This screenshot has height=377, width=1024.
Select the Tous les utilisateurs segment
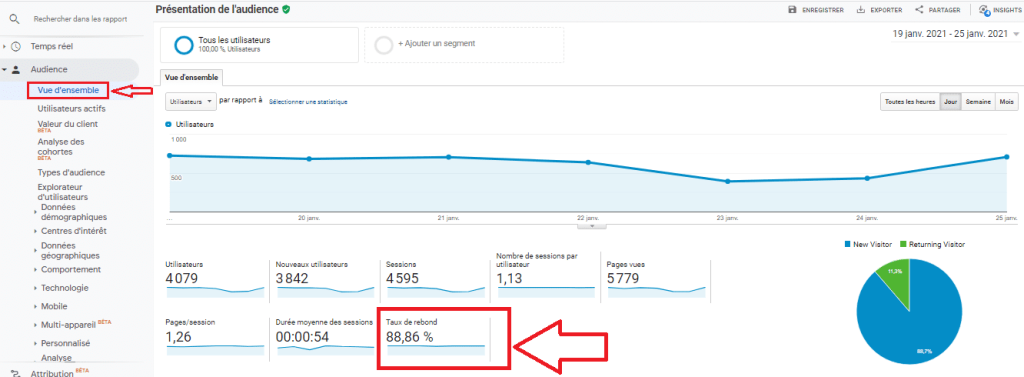259,44
